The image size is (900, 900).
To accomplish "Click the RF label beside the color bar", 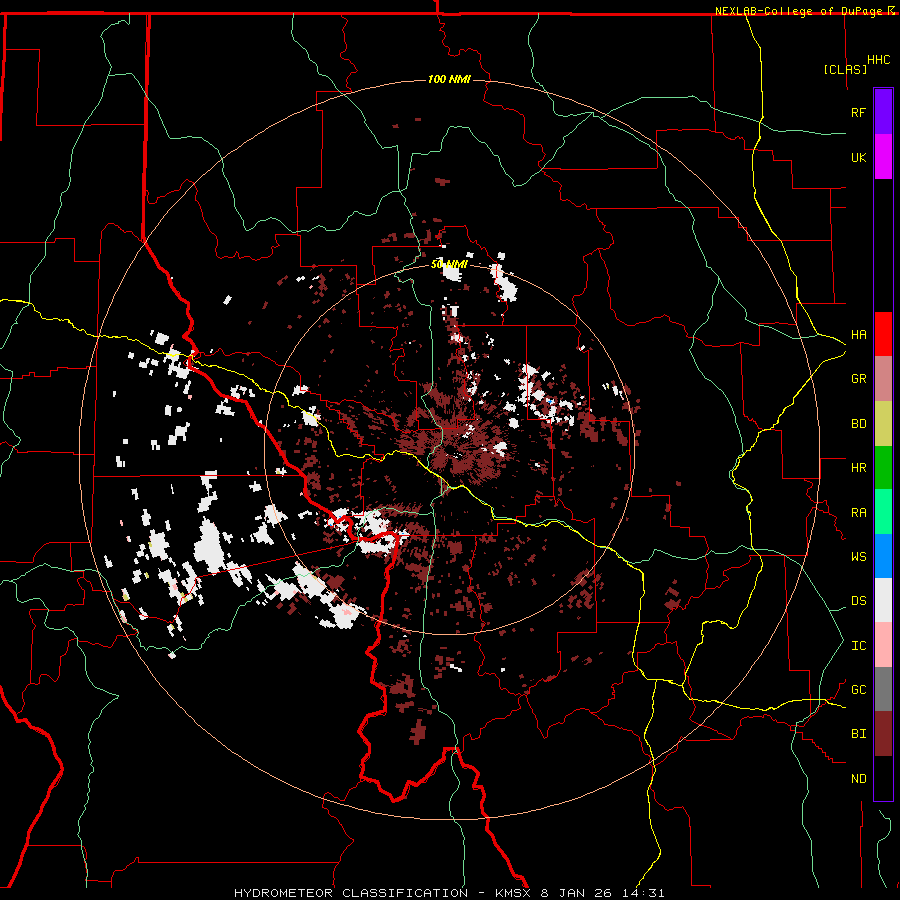I will (x=858, y=112).
